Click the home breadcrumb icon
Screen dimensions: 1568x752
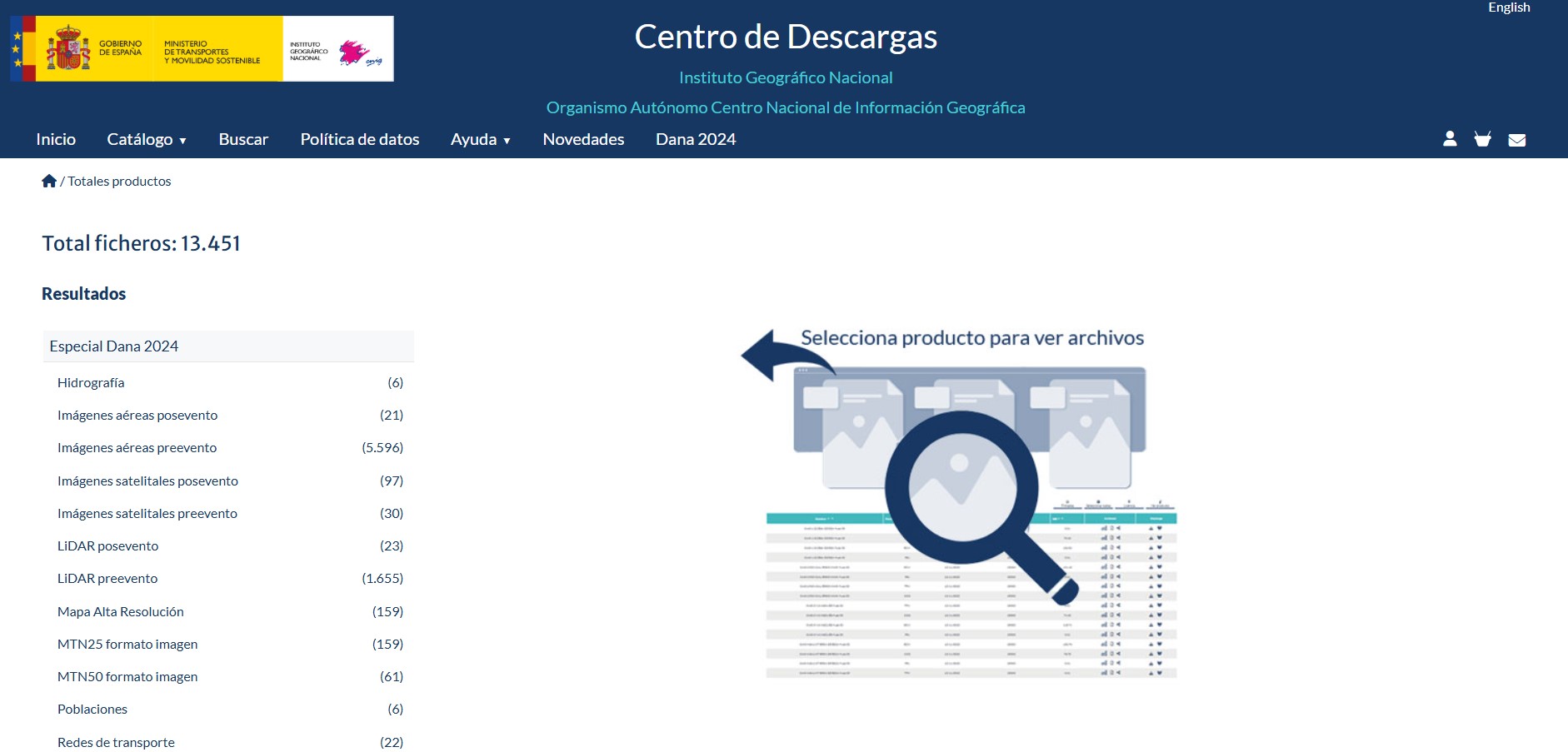49,181
